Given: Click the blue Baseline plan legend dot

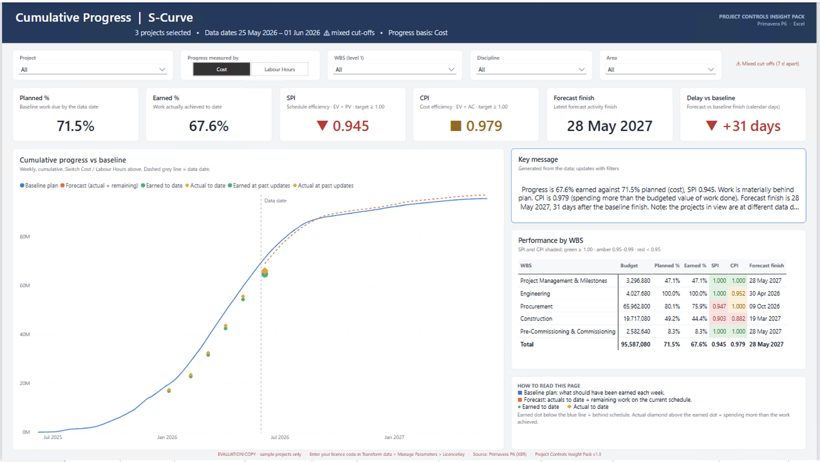Looking at the screenshot, I should 22,185.
